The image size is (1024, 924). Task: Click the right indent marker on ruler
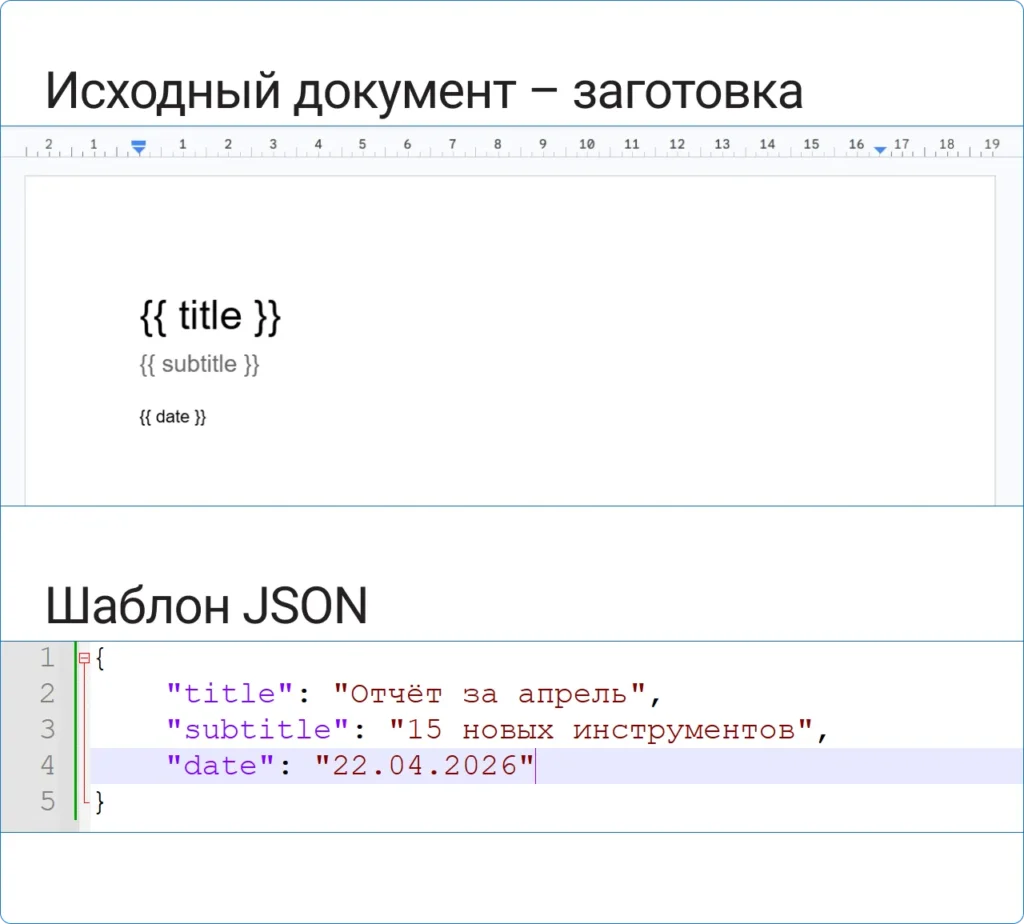point(880,150)
